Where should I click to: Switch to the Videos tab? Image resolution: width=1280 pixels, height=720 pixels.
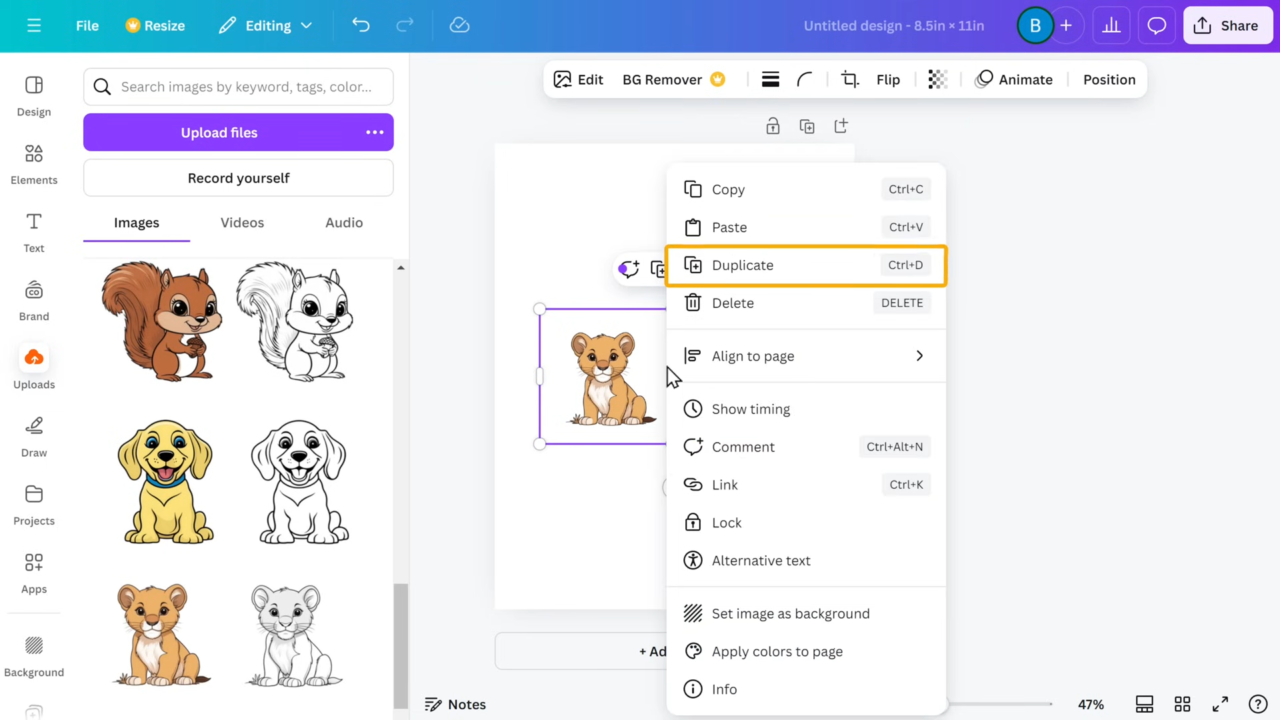coord(242,223)
